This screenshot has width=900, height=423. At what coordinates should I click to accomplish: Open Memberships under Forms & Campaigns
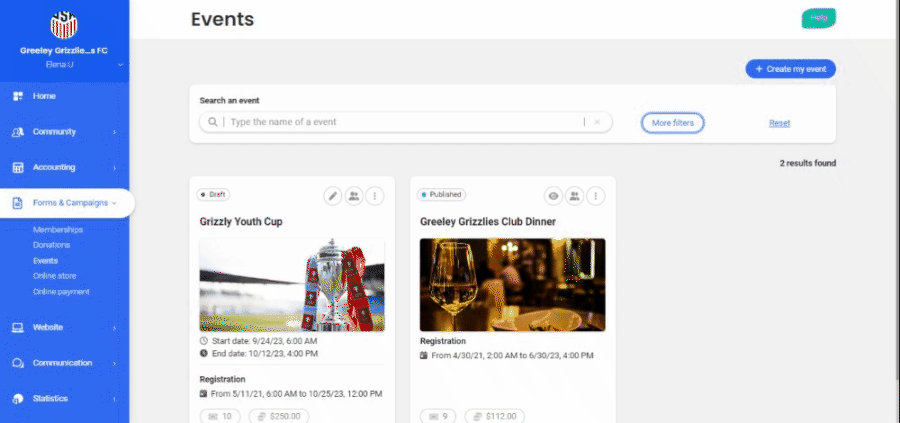click(x=58, y=230)
